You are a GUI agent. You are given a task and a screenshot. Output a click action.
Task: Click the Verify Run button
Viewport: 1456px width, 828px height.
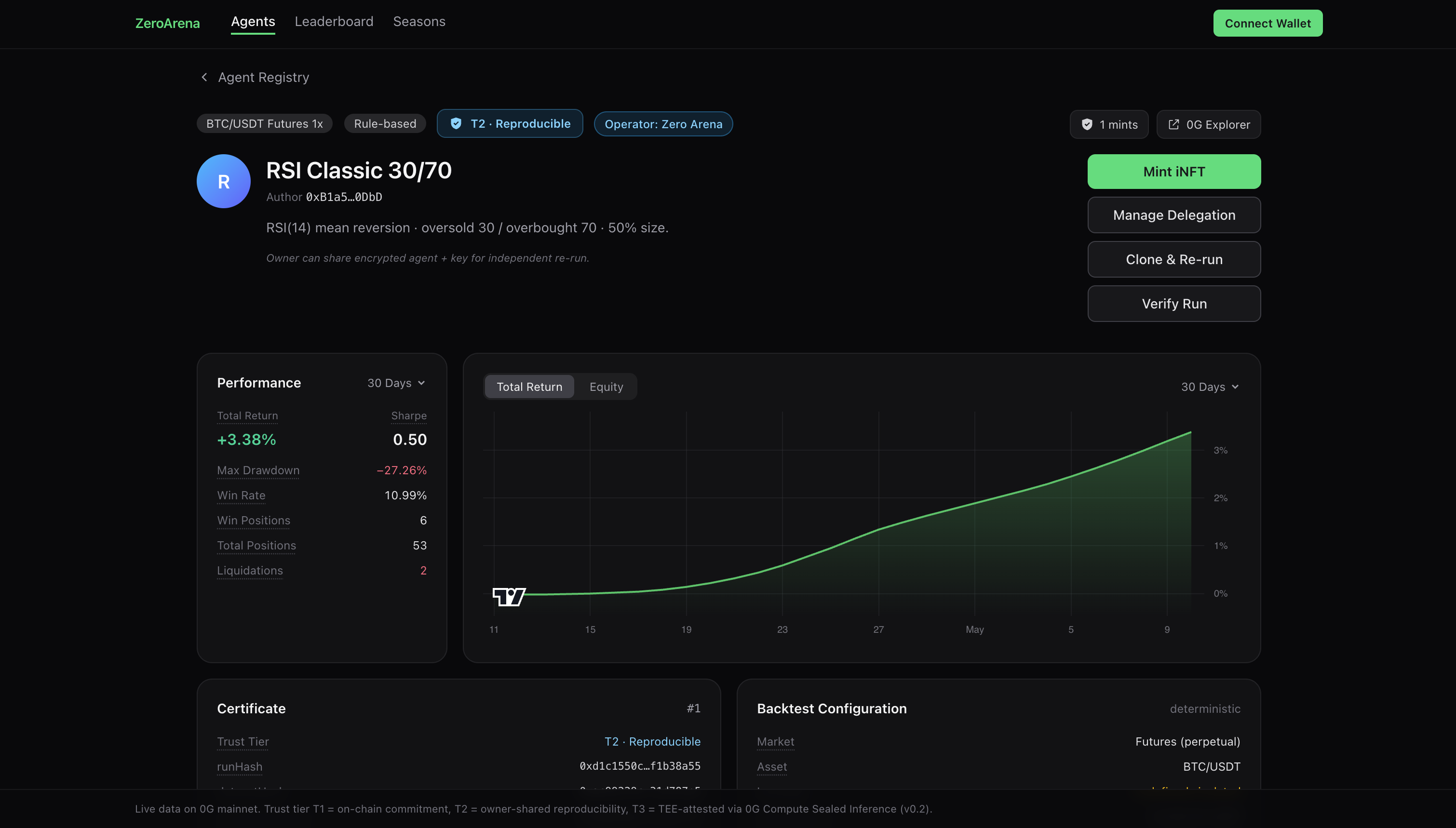coord(1174,304)
